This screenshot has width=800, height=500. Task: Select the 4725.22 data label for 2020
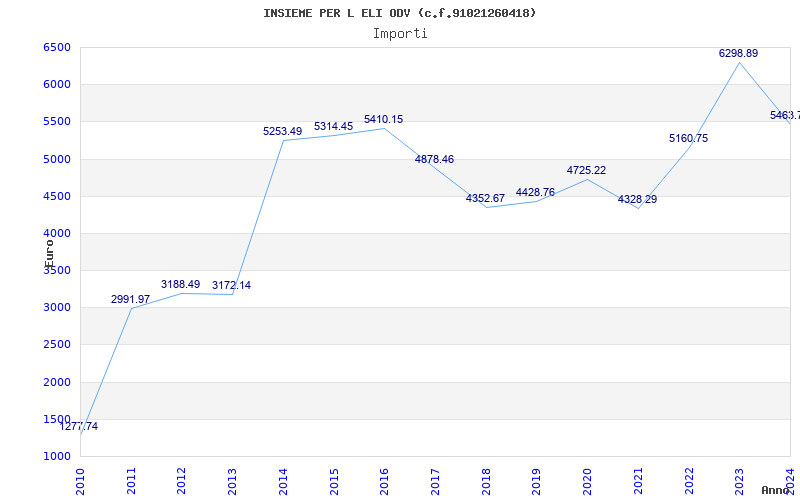coord(586,170)
